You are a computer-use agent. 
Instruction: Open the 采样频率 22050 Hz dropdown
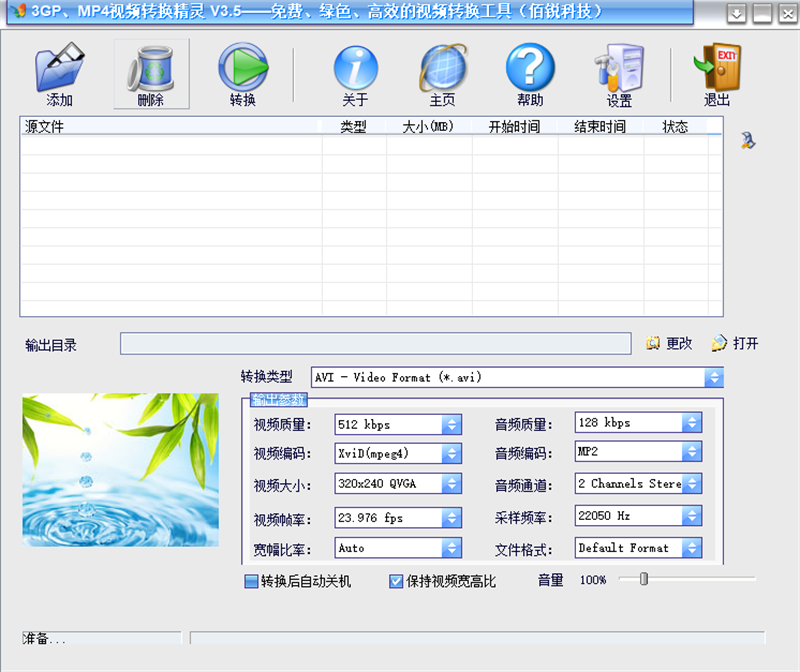pyautogui.click(x=692, y=515)
